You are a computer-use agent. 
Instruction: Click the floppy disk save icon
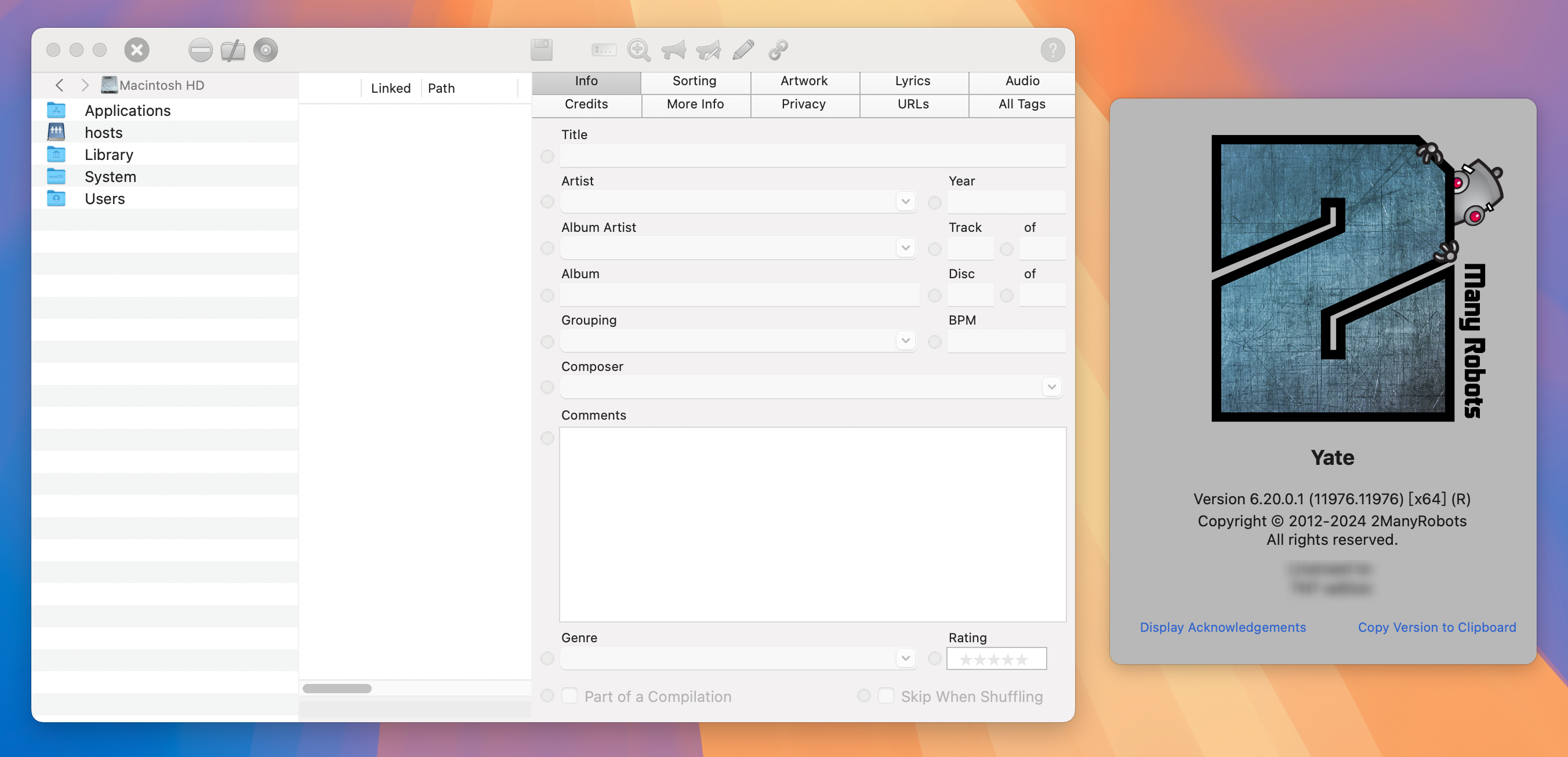(541, 50)
